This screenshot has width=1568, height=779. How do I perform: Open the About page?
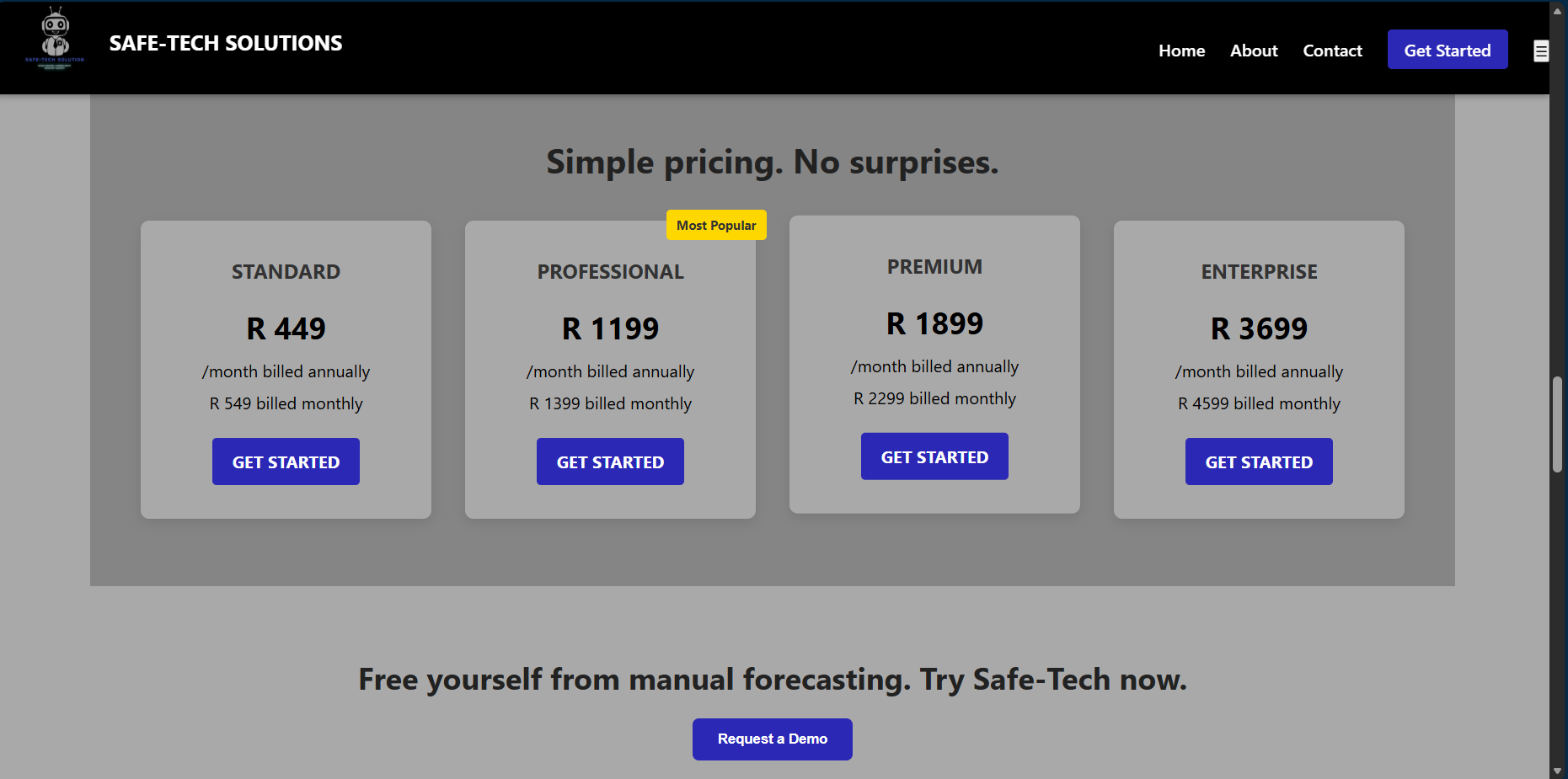(x=1254, y=51)
